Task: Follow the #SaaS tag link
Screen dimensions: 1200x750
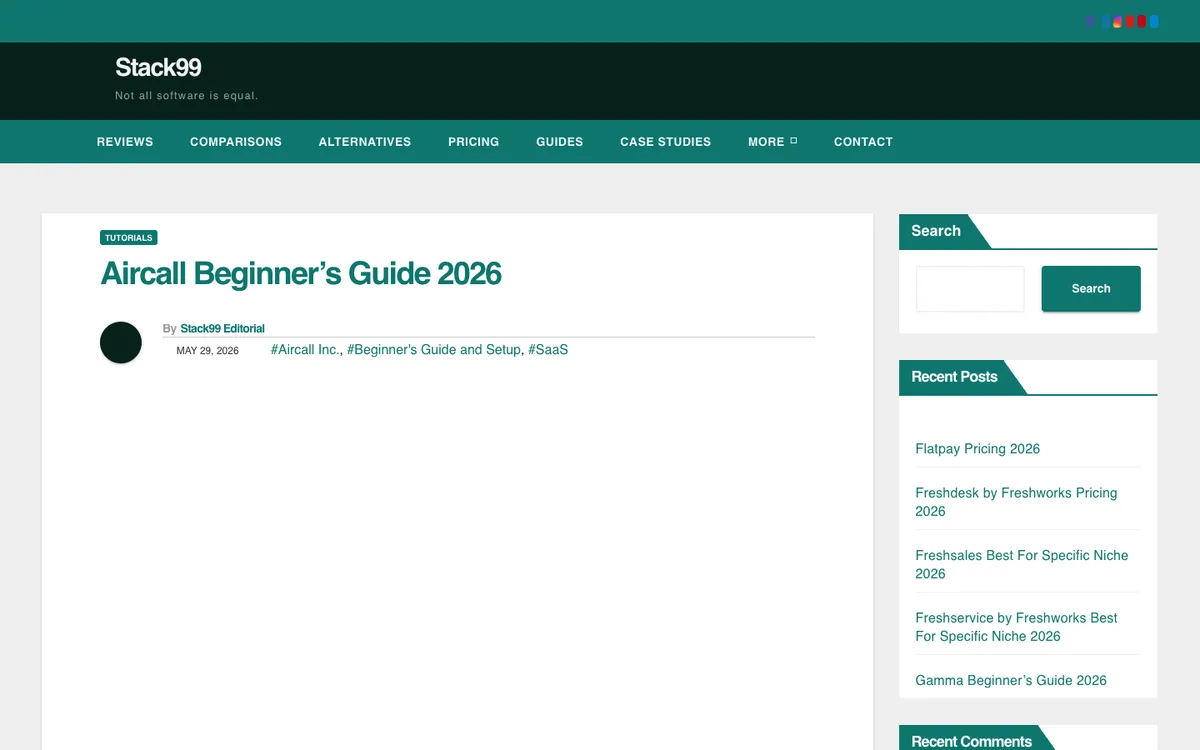Action: (548, 350)
